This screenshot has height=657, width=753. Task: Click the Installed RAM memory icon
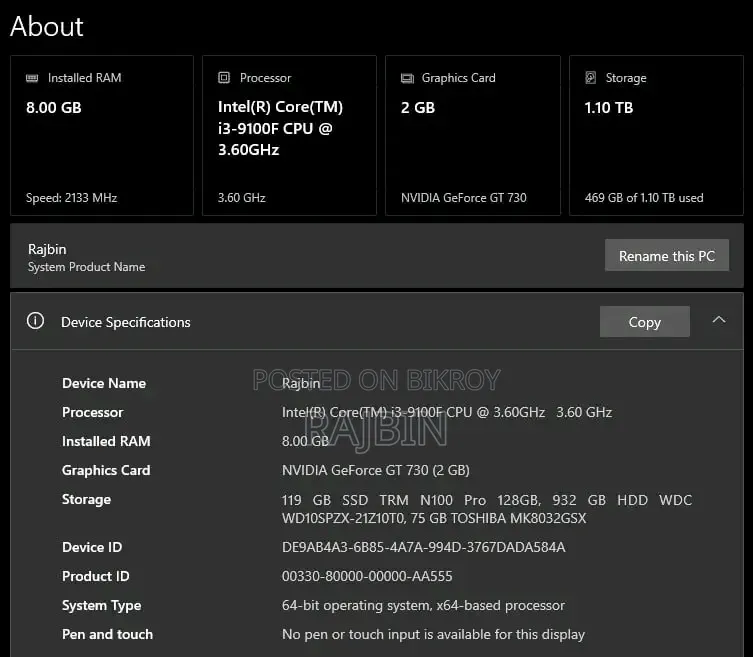(x=32, y=78)
